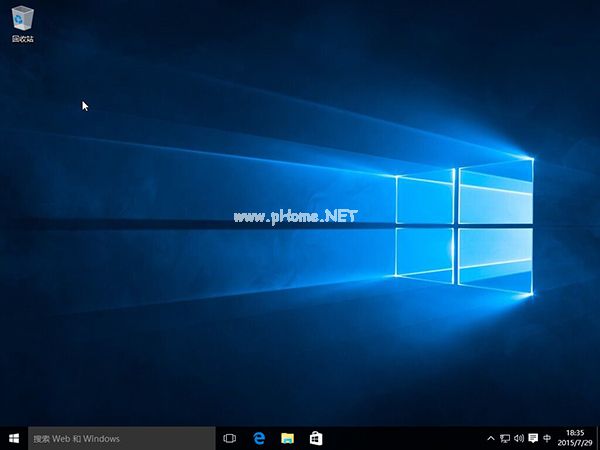
Task: Toggle the 中 input method indicator
Action: coord(547,438)
